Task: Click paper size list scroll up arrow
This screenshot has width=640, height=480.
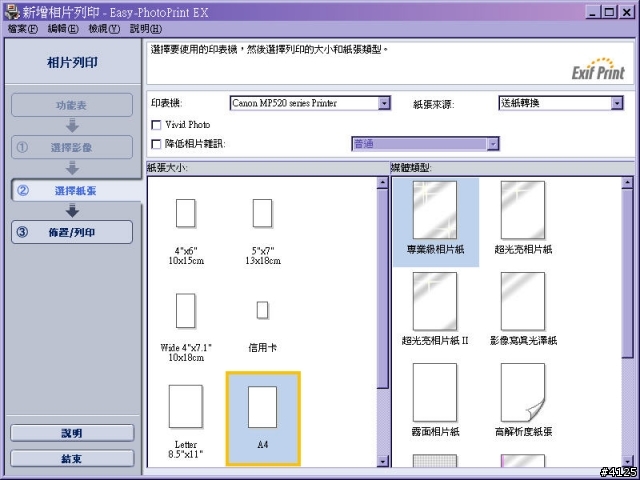Action: point(382,182)
